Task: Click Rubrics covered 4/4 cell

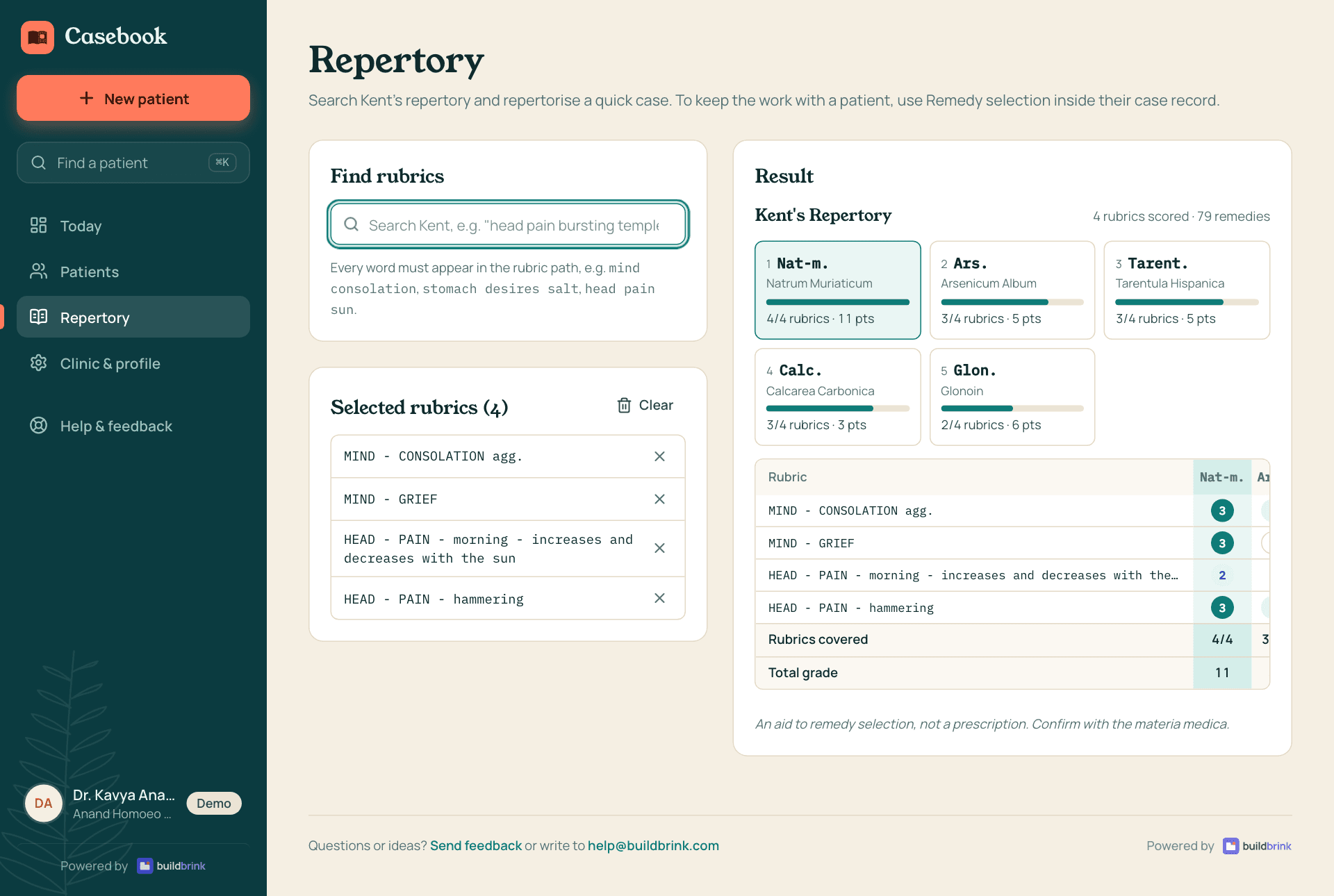Action: pos(1222,639)
